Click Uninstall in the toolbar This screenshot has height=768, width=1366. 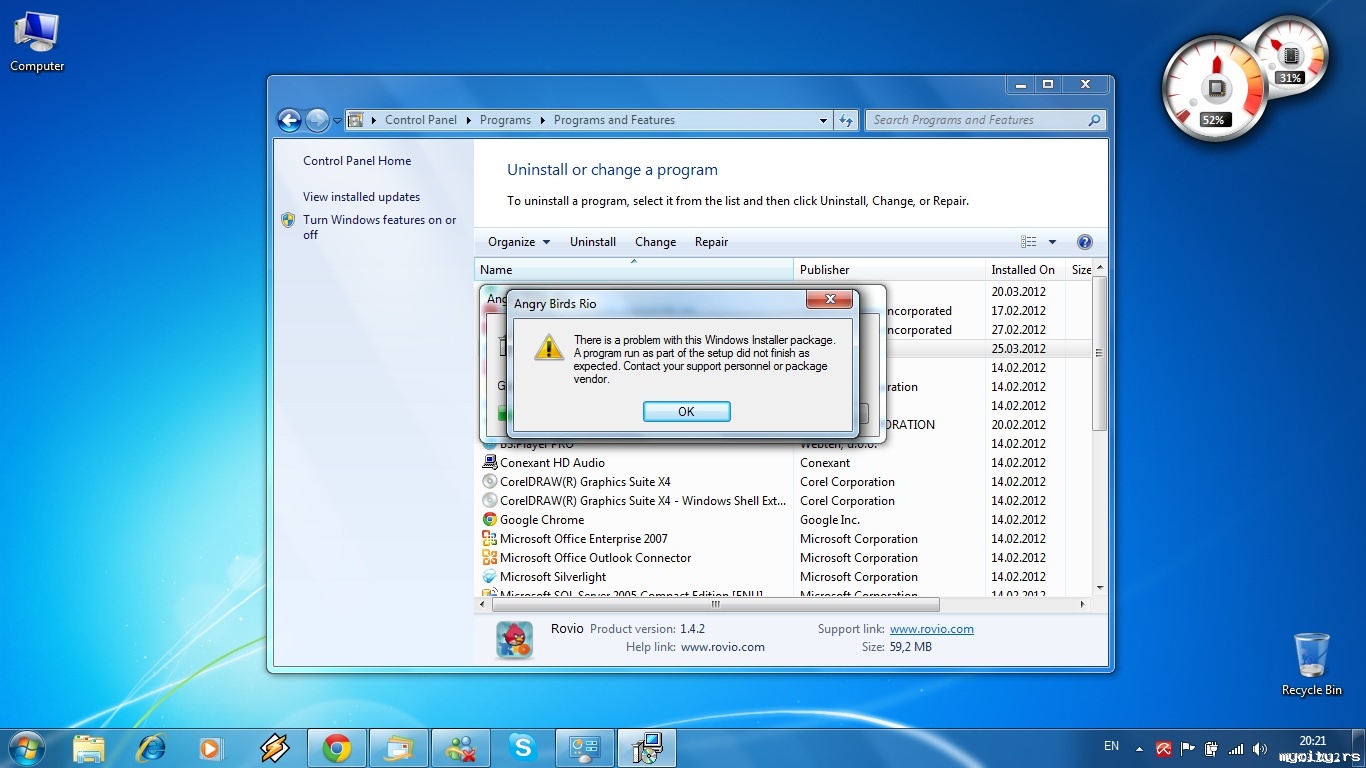pos(593,242)
